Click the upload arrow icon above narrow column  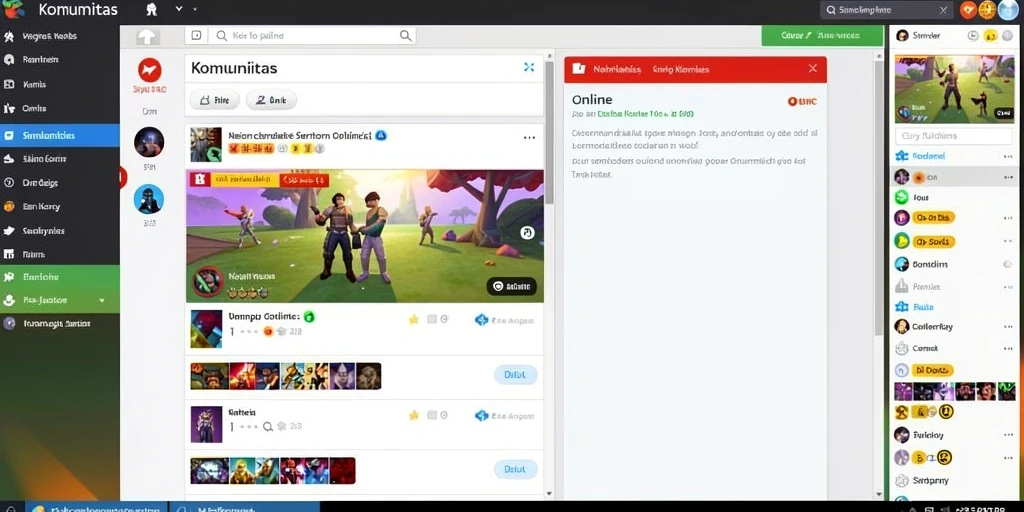(x=148, y=37)
